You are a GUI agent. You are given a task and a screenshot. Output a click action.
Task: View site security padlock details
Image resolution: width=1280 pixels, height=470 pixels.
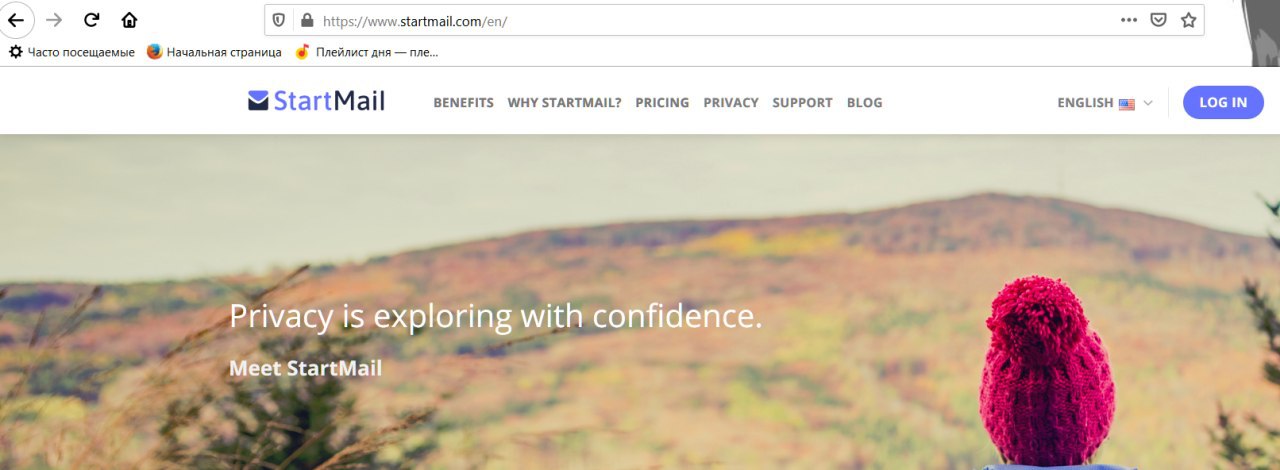[306, 20]
